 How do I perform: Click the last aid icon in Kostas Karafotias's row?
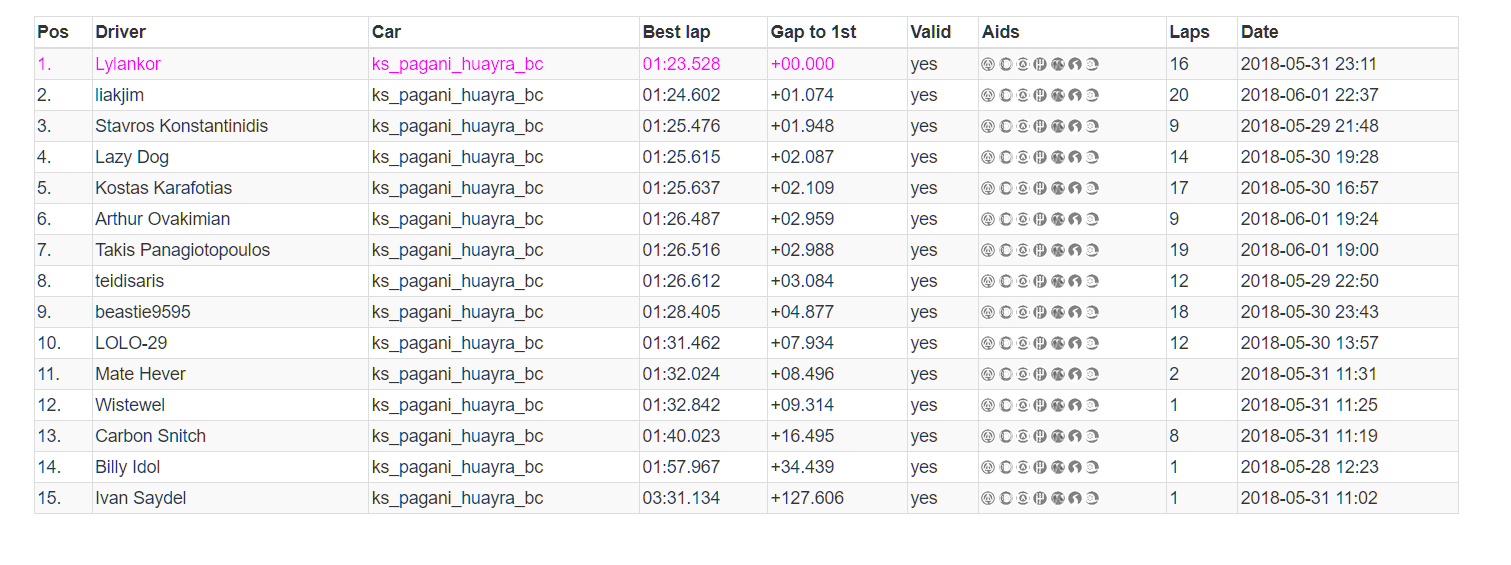coord(1092,188)
